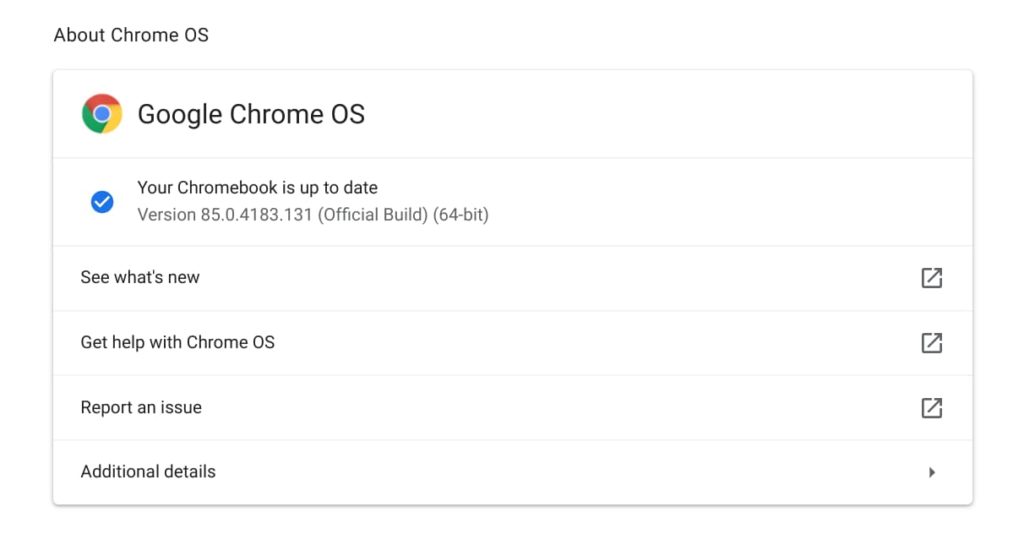Click the blue up-to-date checkmark icon
This screenshot has width=1024, height=540.
coord(102,202)
